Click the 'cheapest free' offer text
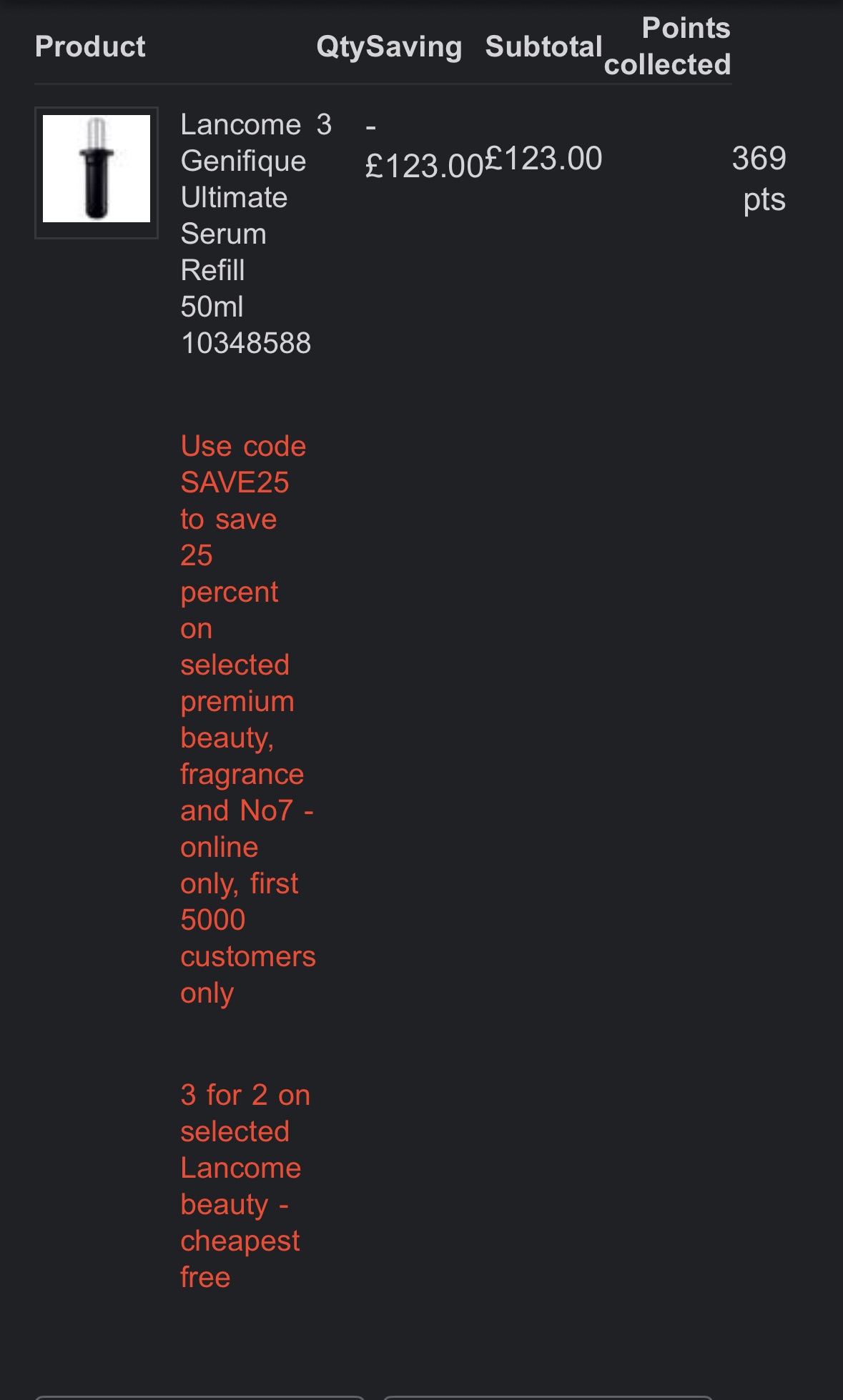 240,1259
